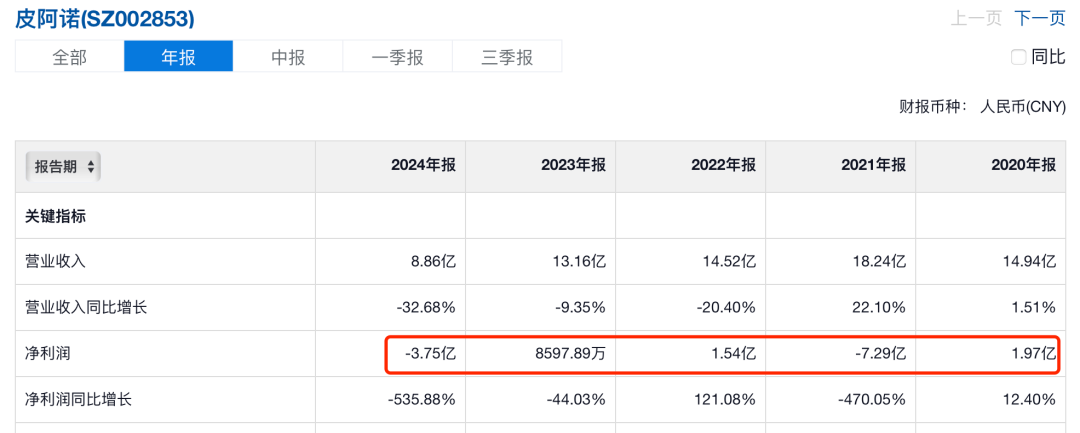Viewport: 1080px width, 433px height.
Task: Click the 2024 net profit value -3.75亿
Action: 432,354
